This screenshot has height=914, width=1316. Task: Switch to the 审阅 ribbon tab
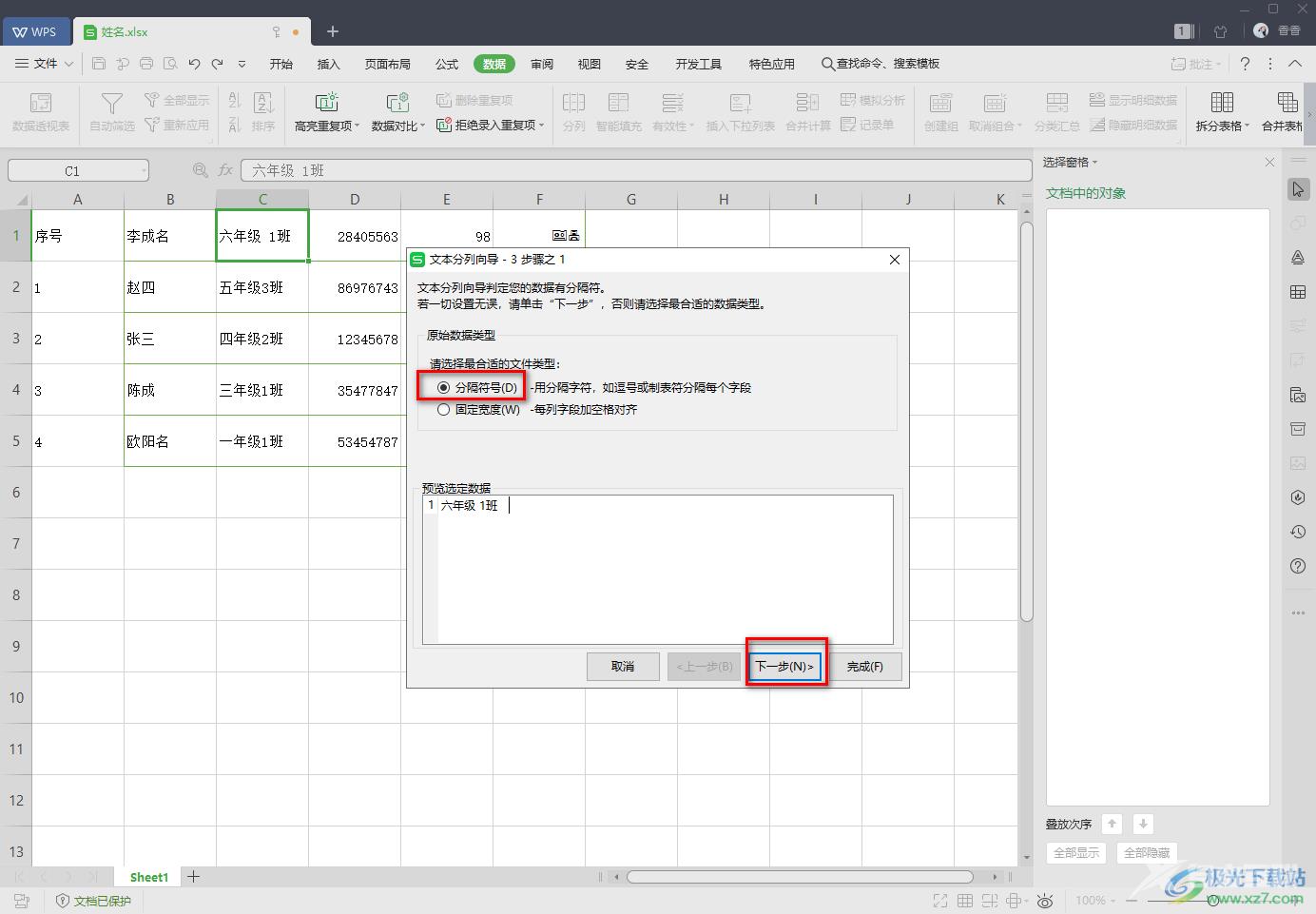(542, 64)
